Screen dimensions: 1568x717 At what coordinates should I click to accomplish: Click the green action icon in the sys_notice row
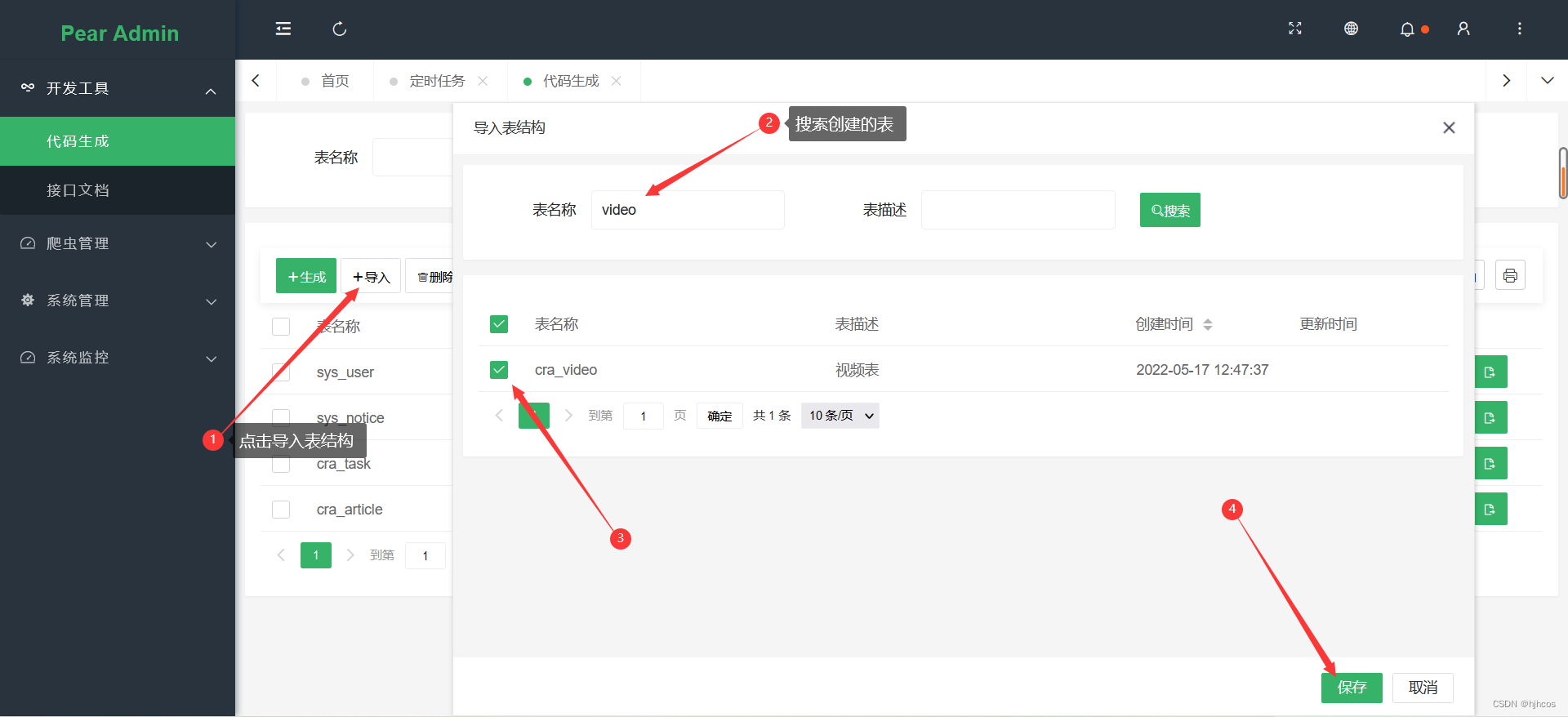click(x=1490, y=417)
